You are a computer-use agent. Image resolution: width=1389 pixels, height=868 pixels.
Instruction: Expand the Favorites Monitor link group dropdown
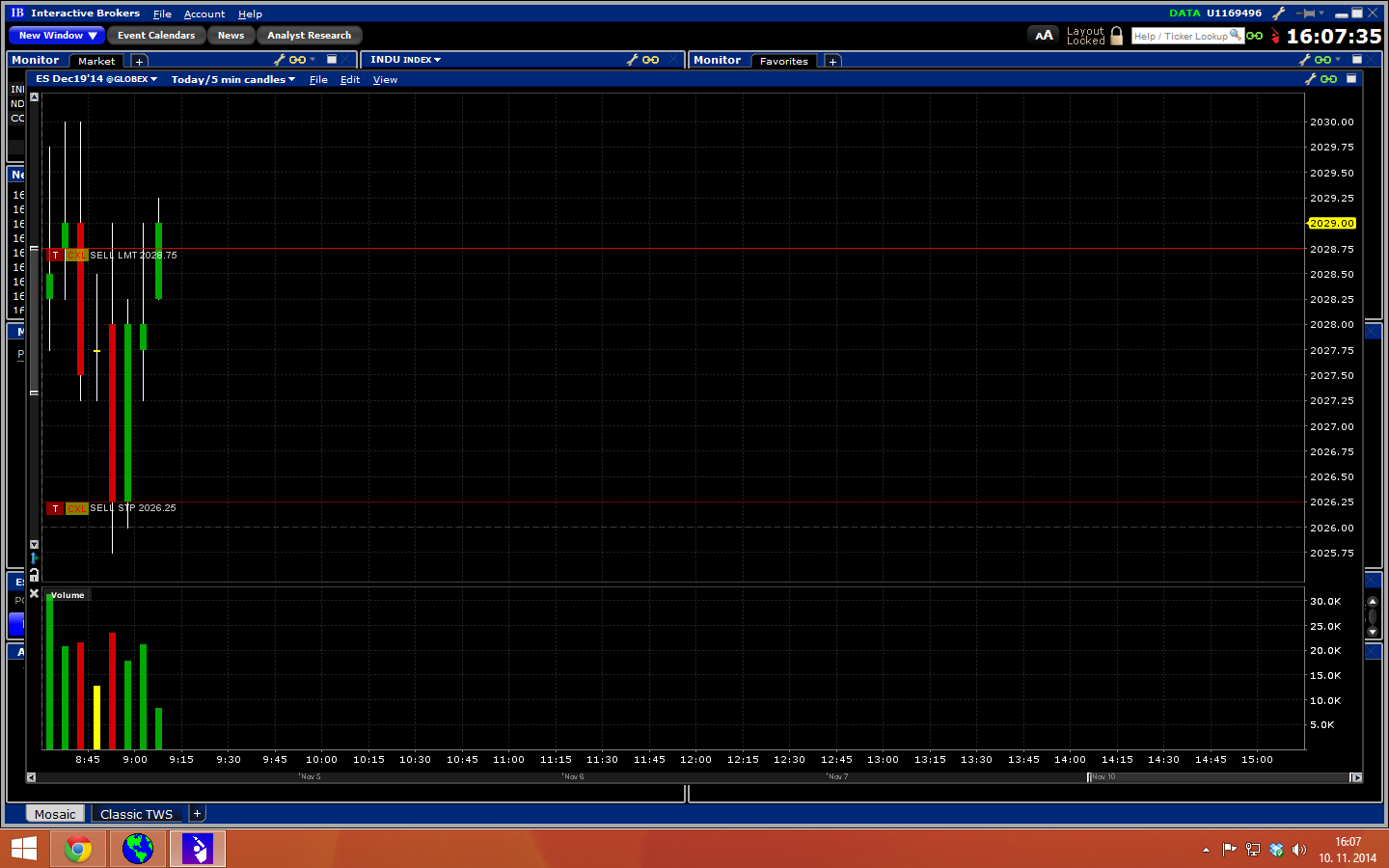coord(1338,60)
